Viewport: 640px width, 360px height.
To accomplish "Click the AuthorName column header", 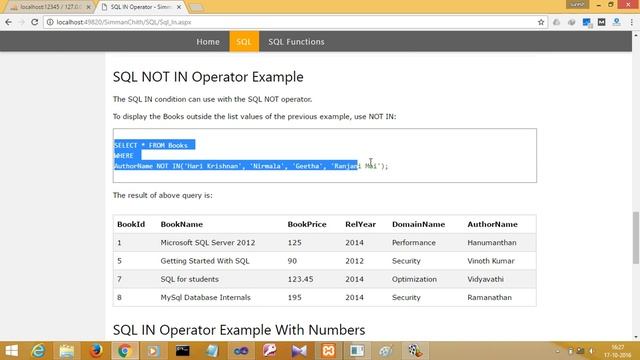I will [x=492, y=224].
